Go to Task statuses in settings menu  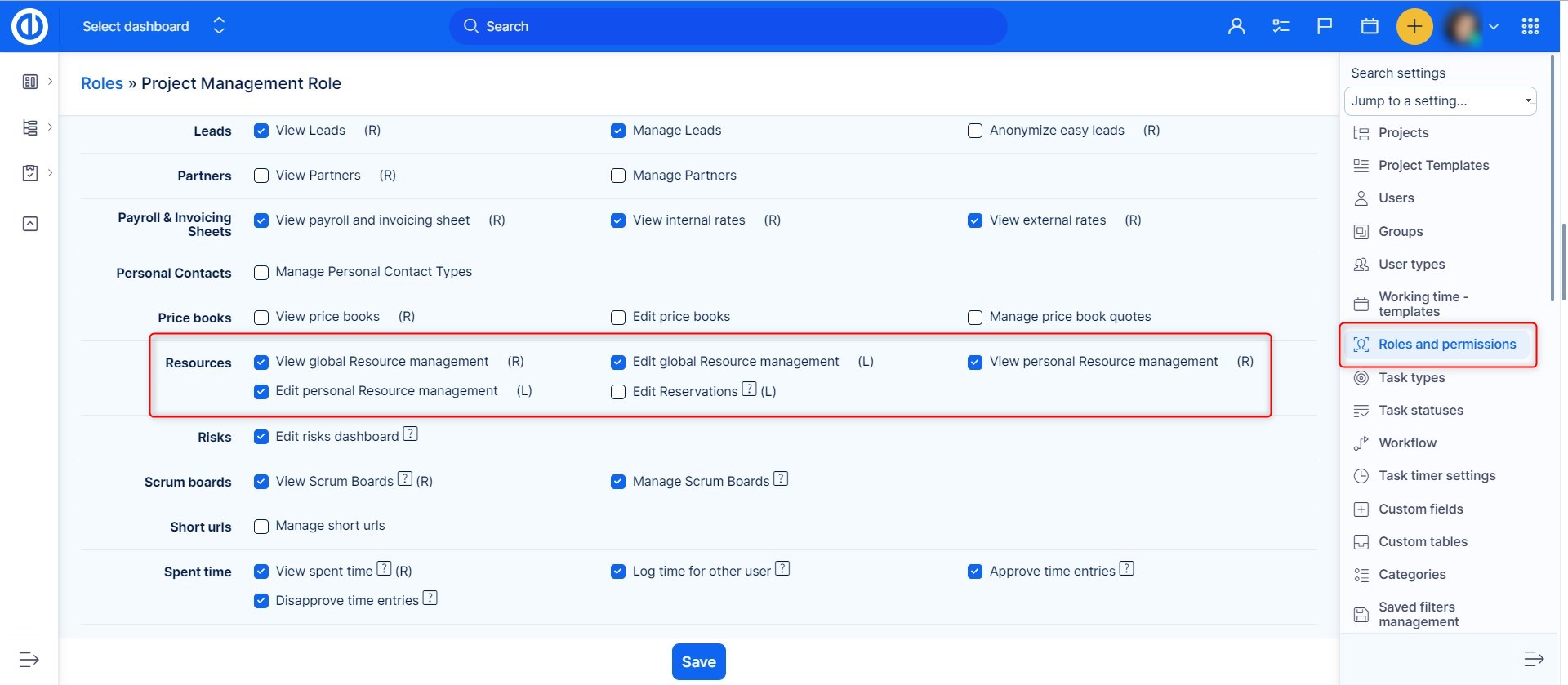coord(1420,411)
